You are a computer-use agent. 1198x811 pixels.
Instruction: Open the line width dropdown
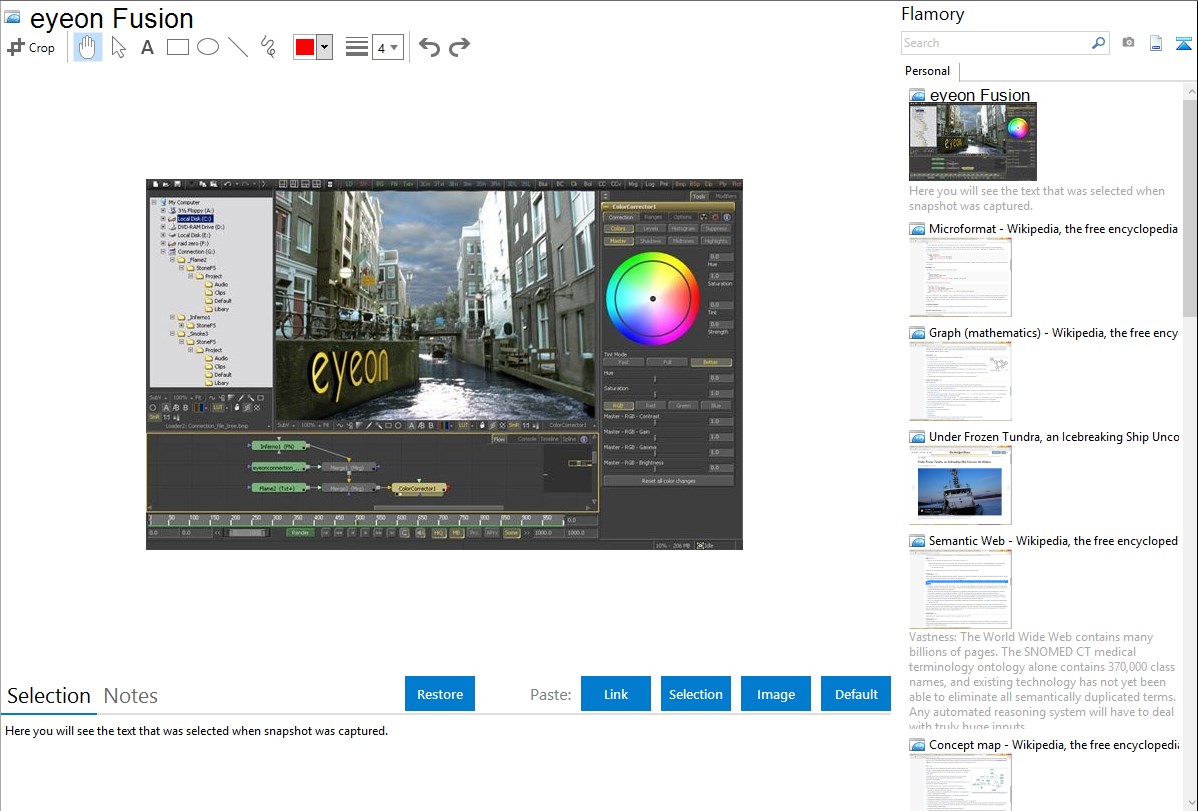387,47
